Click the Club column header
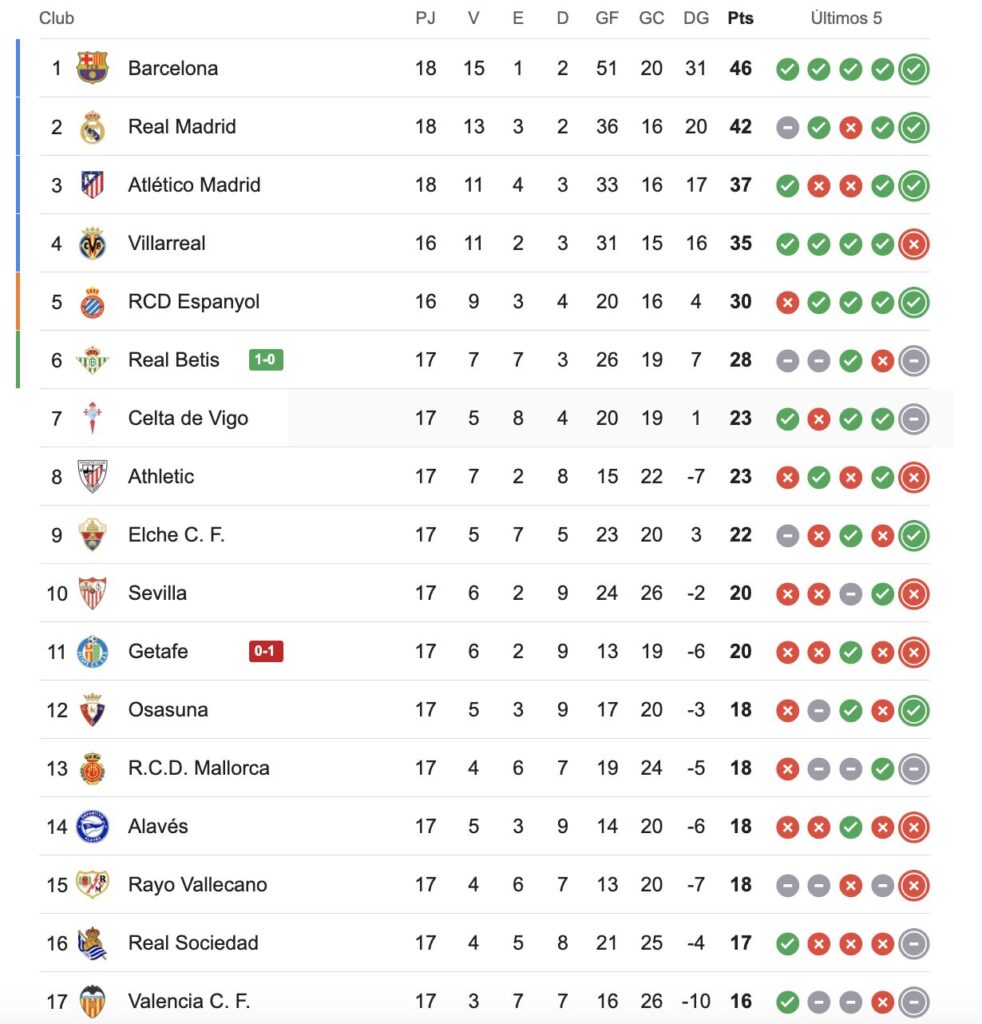 click(57, 18)
